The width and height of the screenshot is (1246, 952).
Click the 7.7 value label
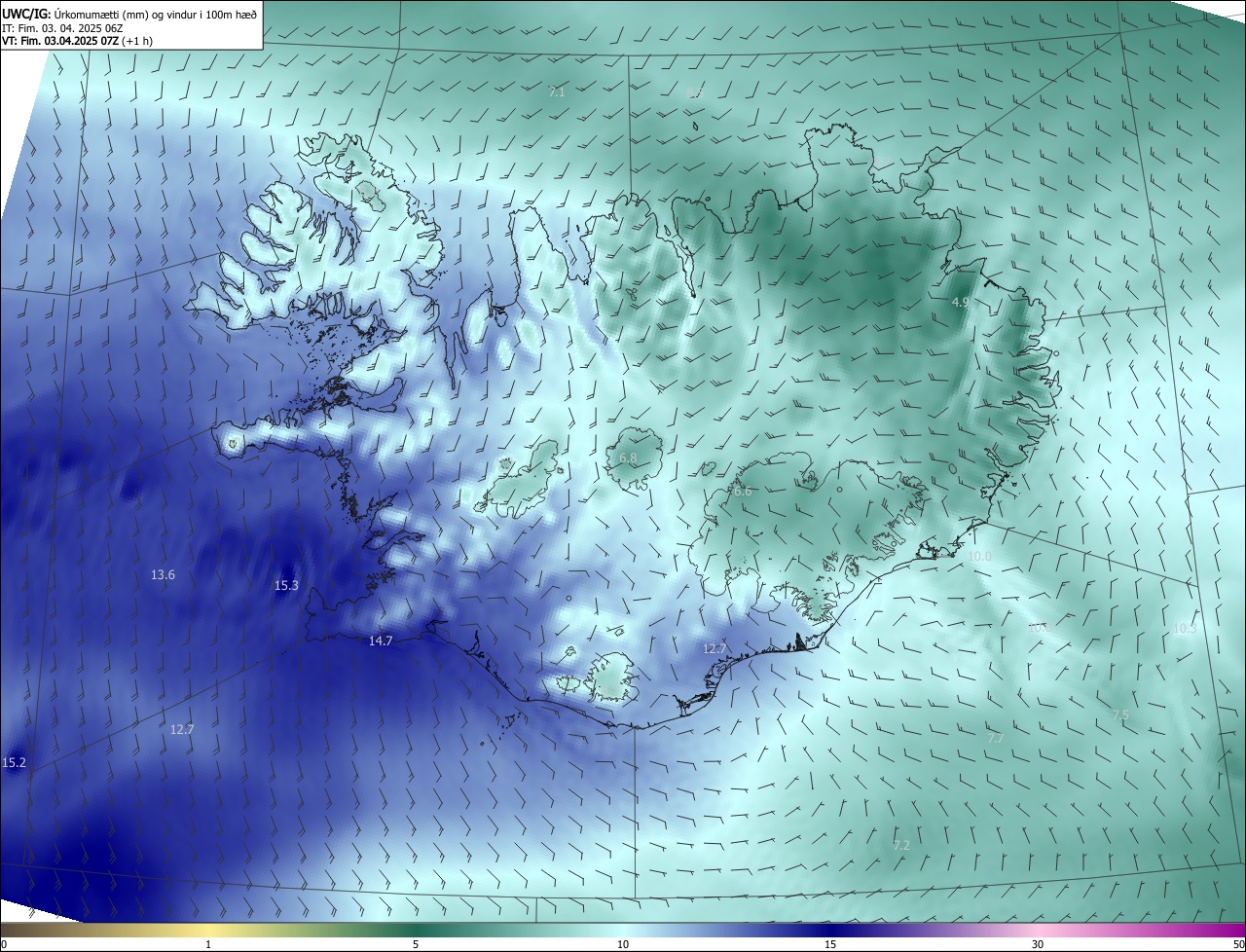995,739
